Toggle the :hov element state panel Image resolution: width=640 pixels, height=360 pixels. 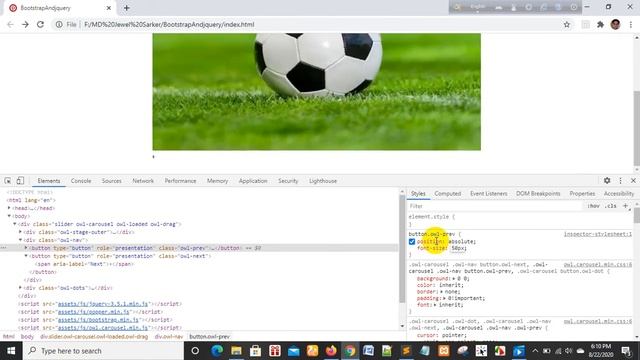[x=593, y=206]
